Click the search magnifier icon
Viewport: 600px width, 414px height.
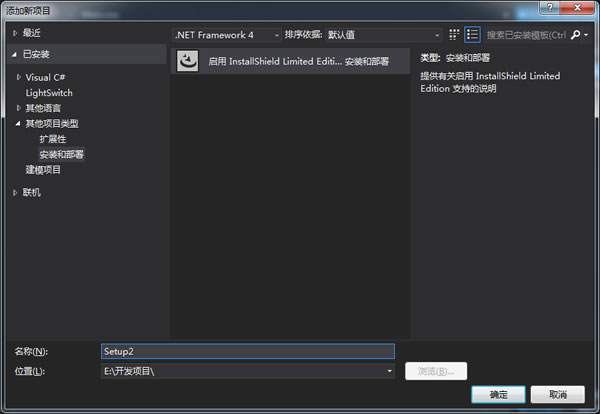coord(575,35)
